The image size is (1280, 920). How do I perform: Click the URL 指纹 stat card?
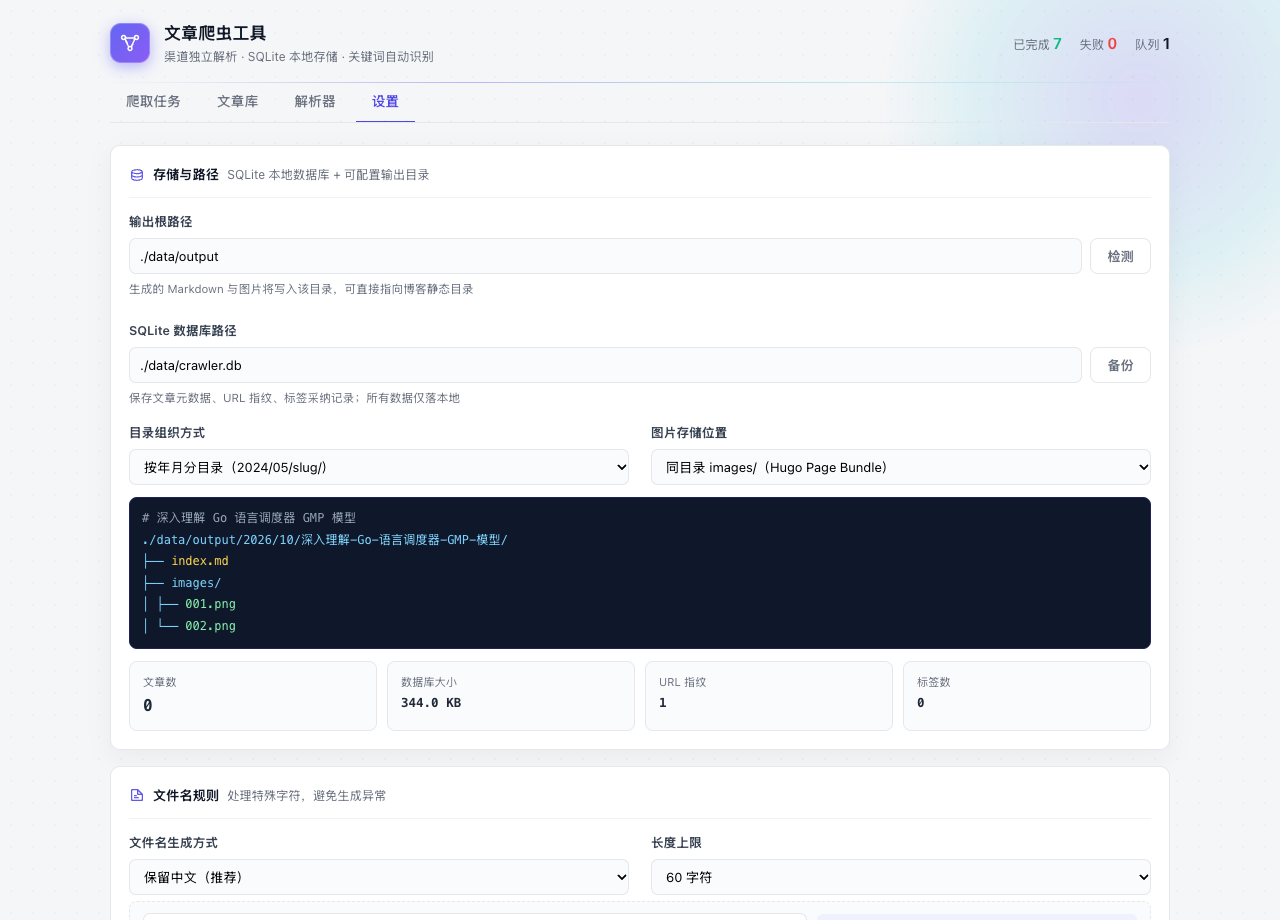[x=769, y=696]
